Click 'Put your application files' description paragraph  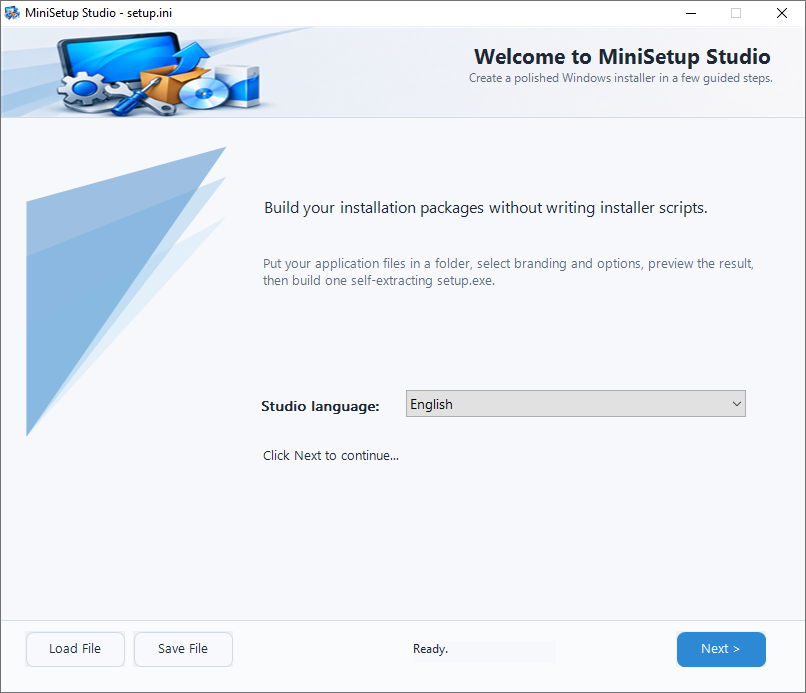click(508, 272)
